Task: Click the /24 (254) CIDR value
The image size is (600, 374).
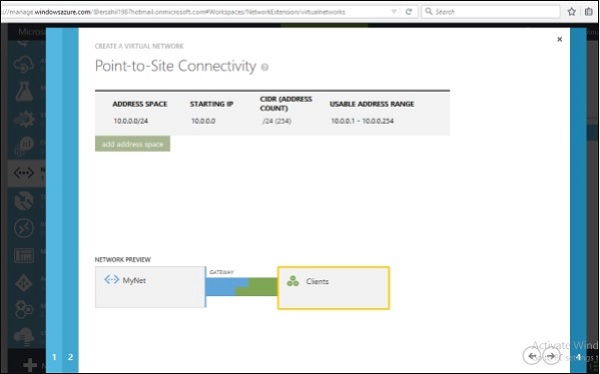Action: pyautogui.click(x=277, y=121)
